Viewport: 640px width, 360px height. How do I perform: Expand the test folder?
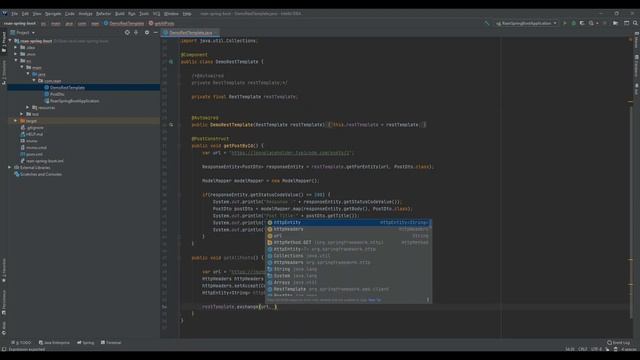[x=22, y=114]
